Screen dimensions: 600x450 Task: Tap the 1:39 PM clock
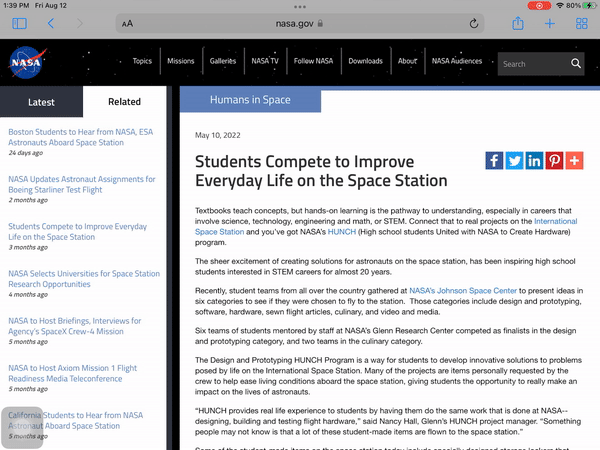click(16, 5)
